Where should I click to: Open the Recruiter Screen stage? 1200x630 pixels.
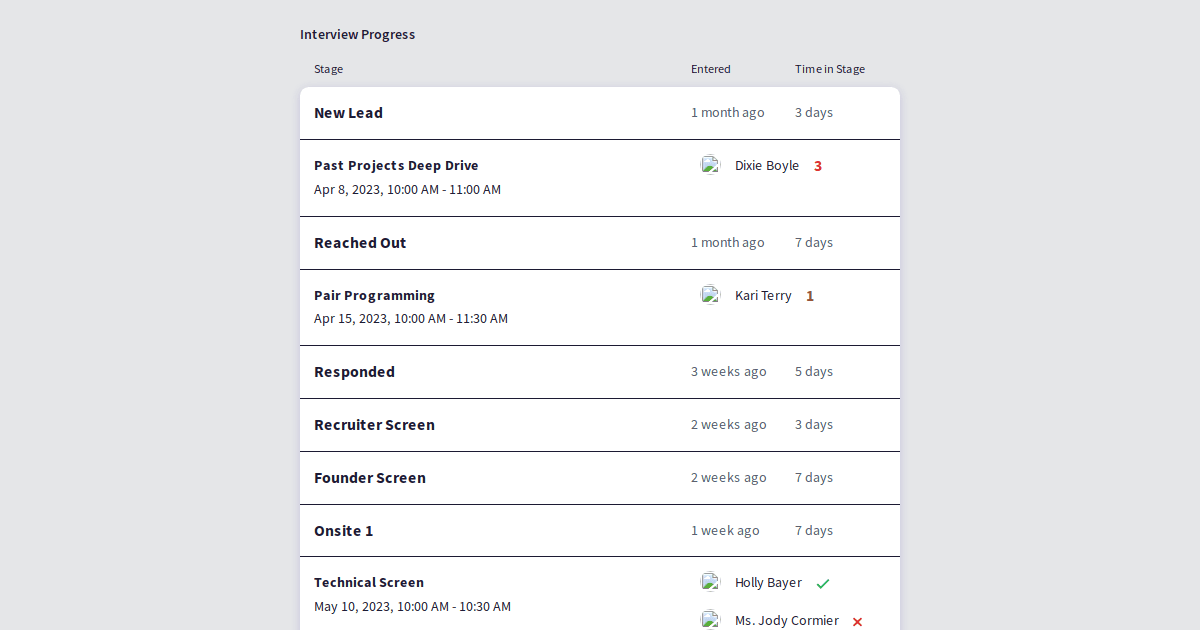(374, 425)
